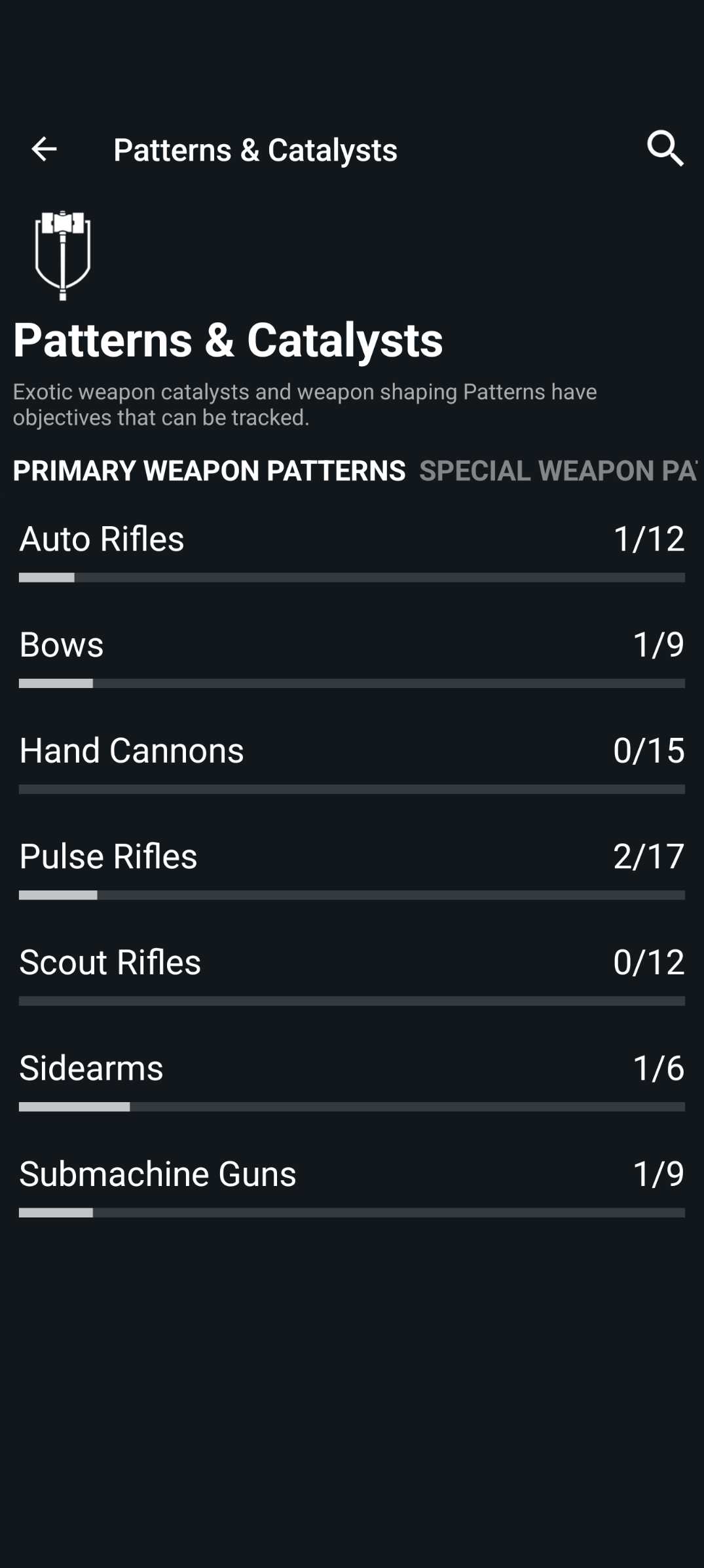Click the Submachine Guns progress bar
This screenshot has width=704, height=1568.
tap(352, 1213)
